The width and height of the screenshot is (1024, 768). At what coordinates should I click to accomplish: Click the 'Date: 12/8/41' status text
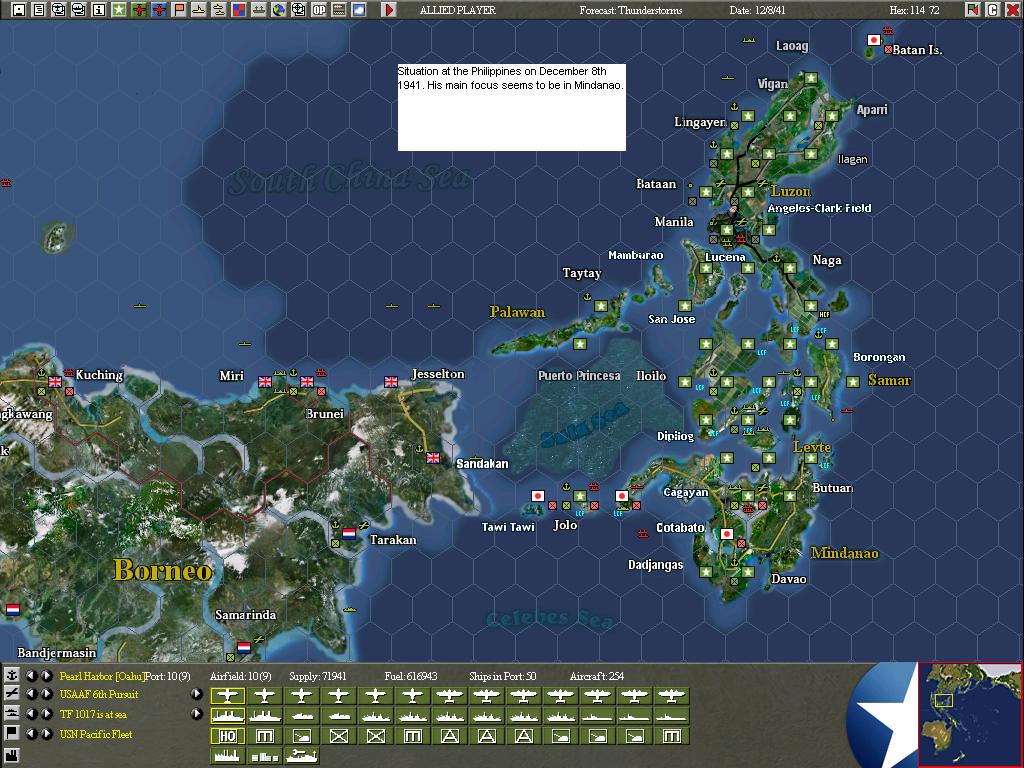(x=757, y=10)
